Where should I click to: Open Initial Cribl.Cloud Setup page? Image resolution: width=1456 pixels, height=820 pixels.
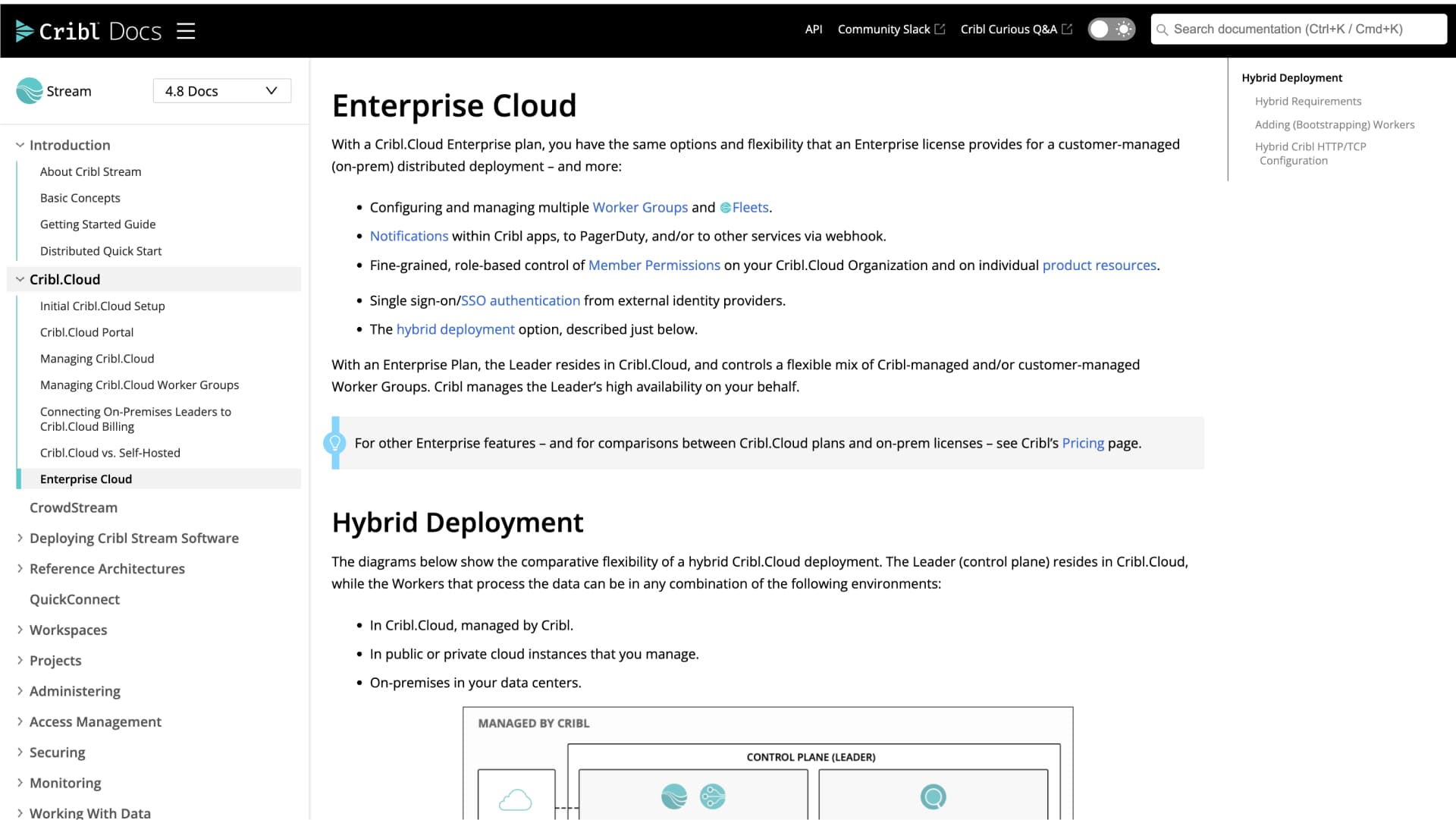[102, 306]
